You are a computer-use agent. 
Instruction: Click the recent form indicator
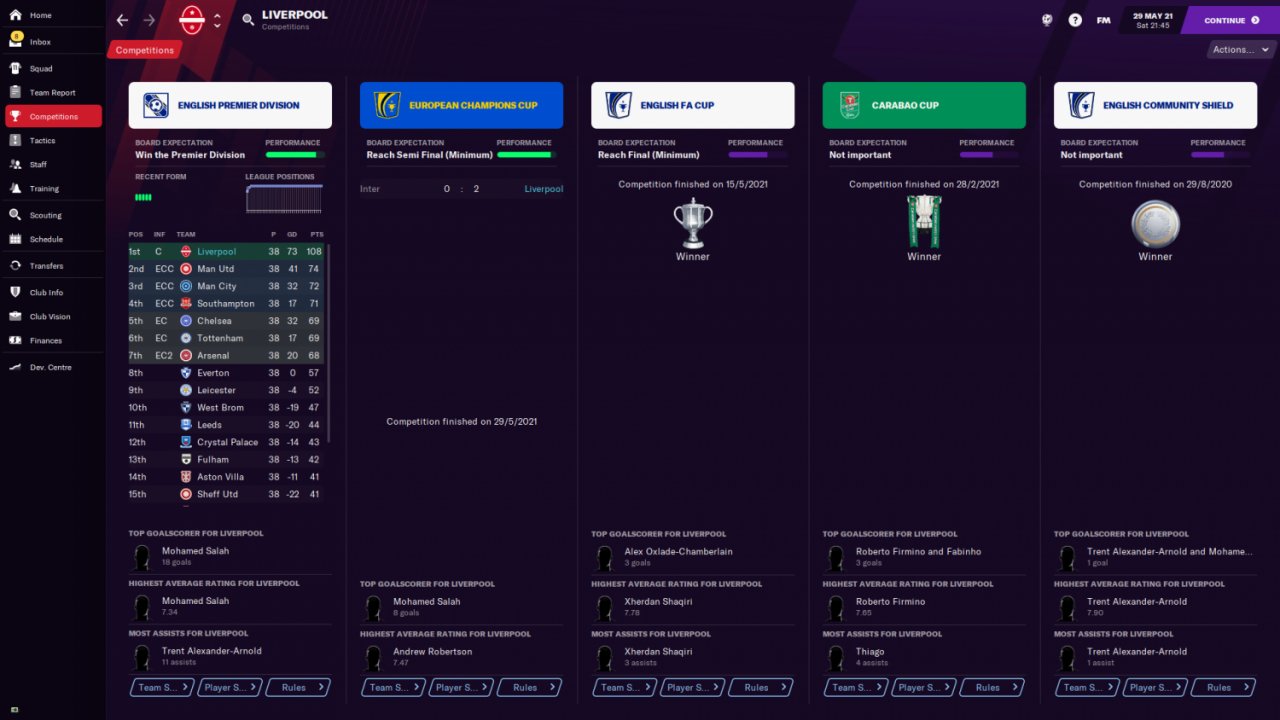[143, 197]
